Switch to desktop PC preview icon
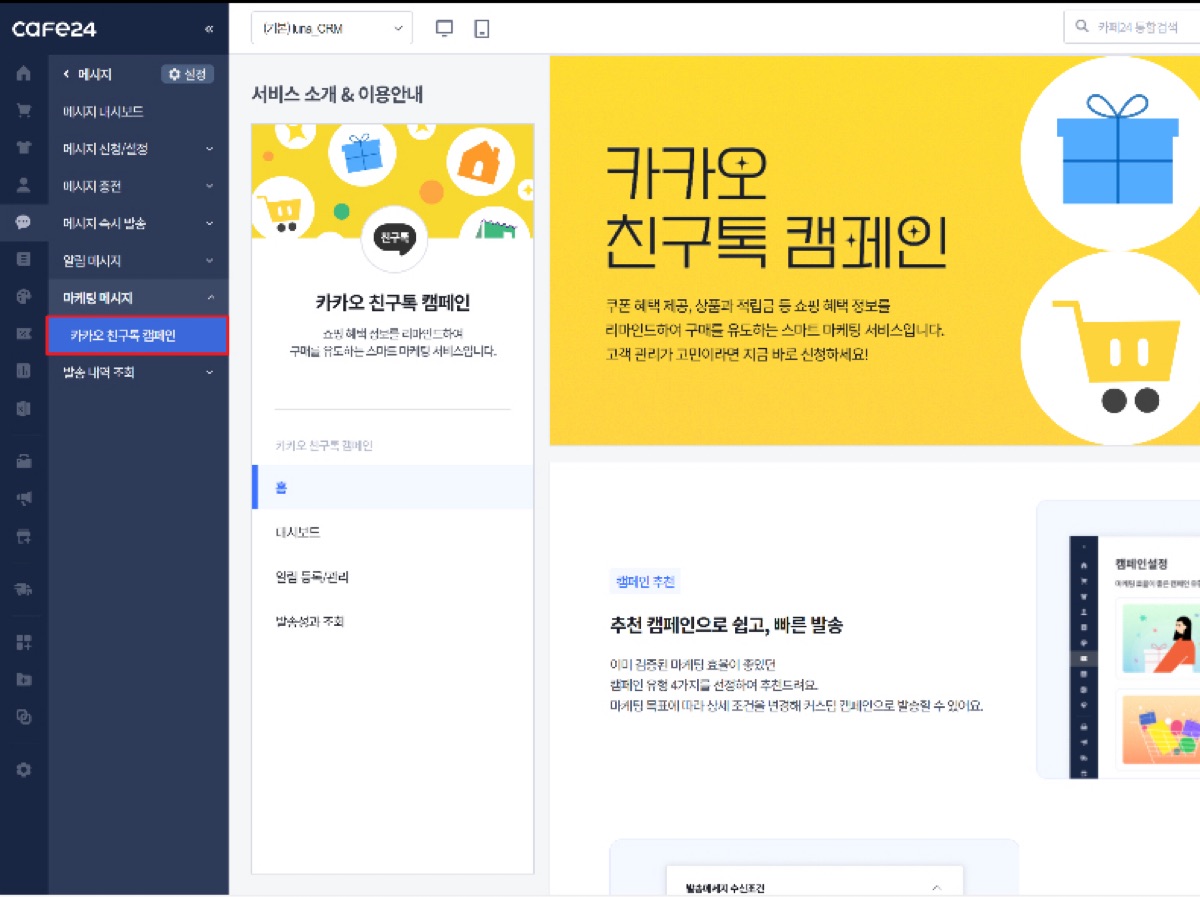The height and width of the screenshot is (897, 1200). pos(445,29)
